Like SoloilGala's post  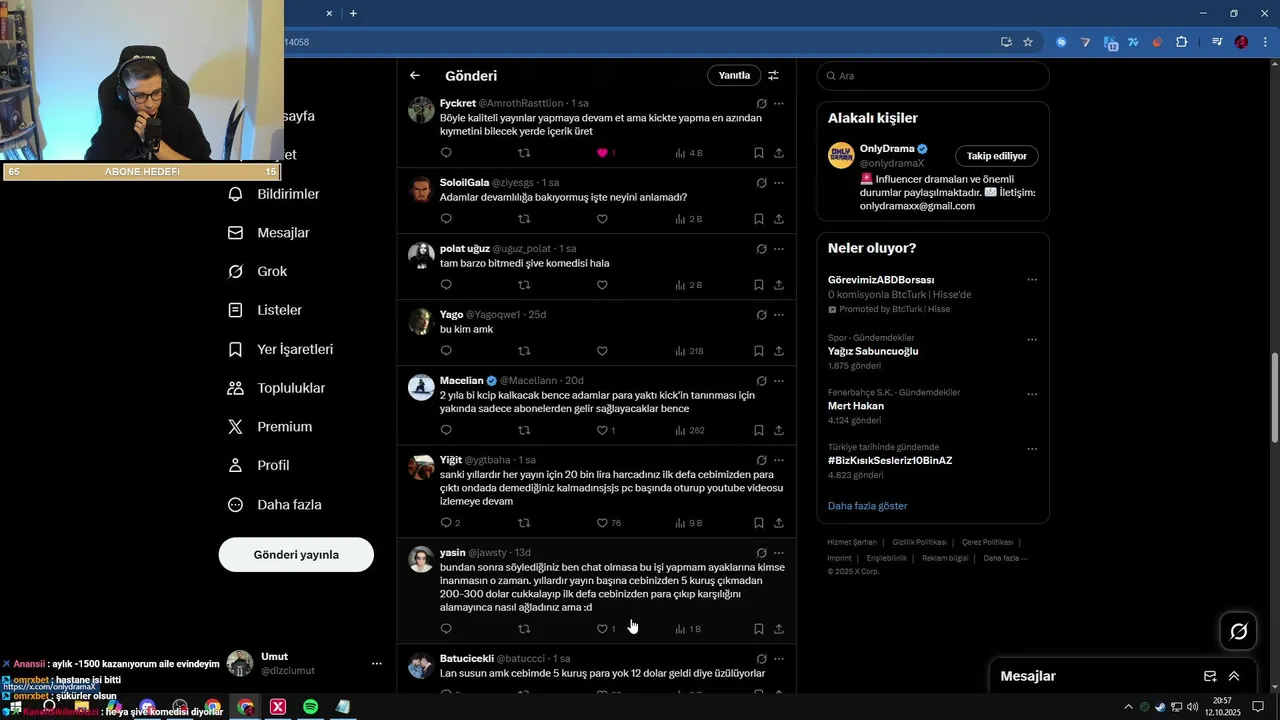click(602, 219)
